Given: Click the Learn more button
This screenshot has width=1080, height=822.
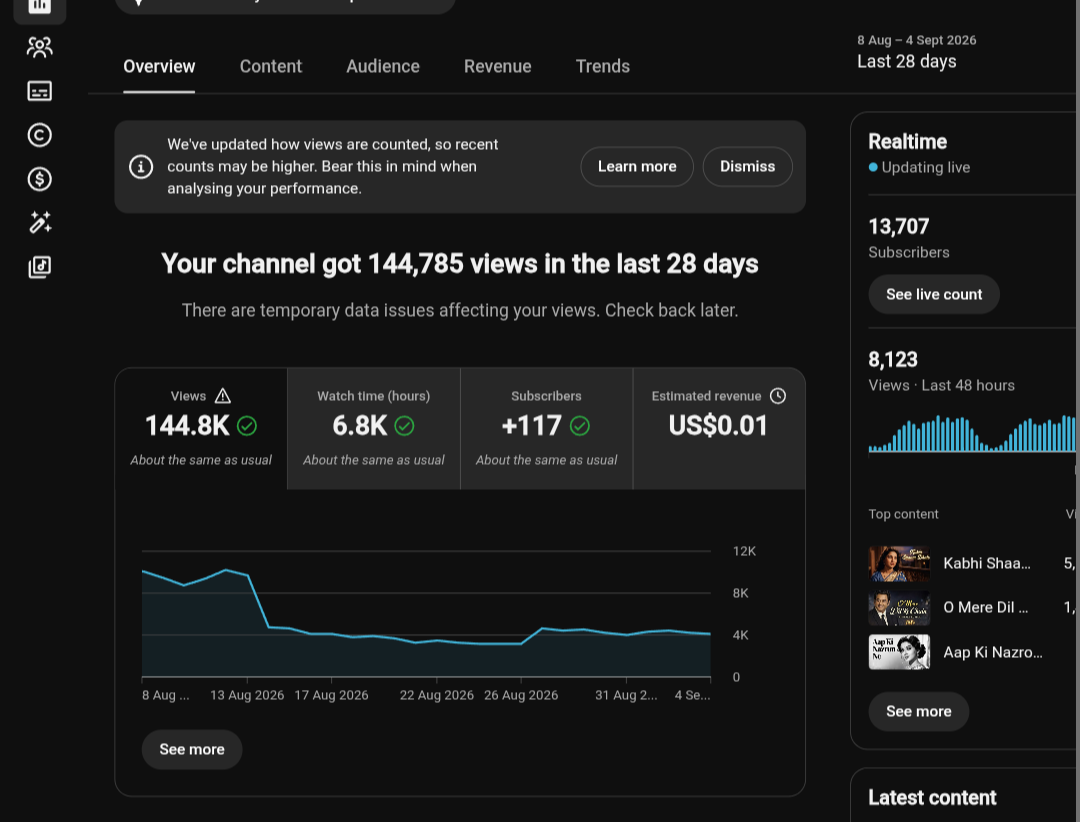Looking at the screenshot, I should (637, 167).
